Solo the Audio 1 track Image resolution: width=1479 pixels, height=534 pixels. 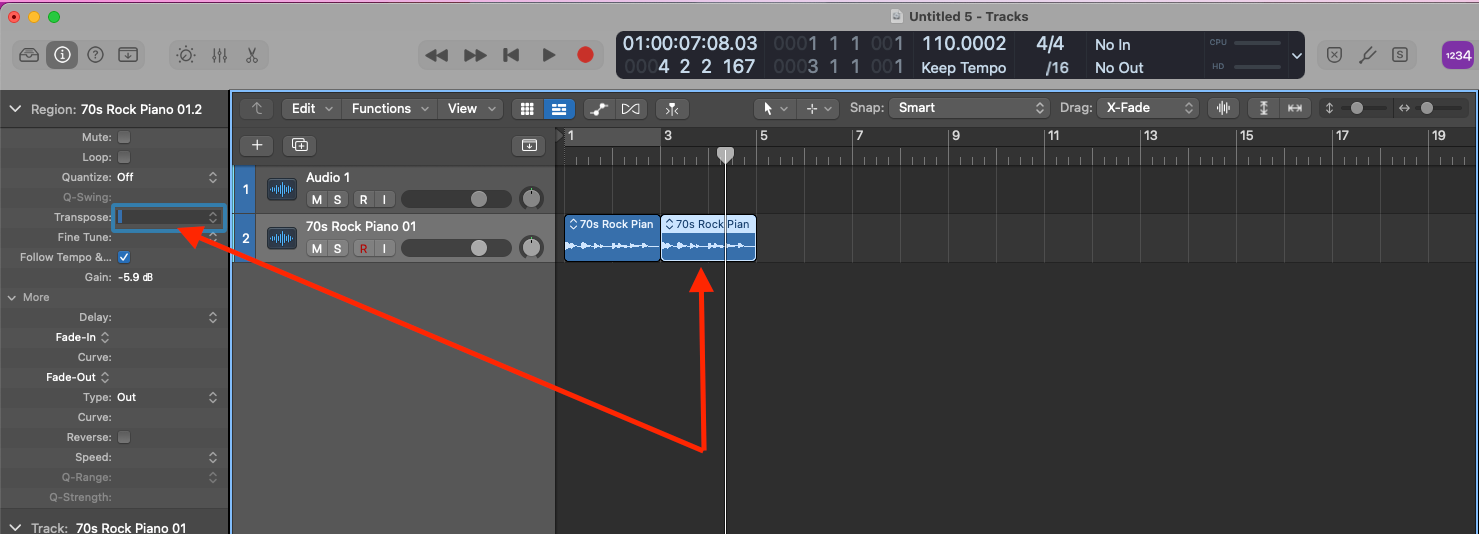(338, 200)
